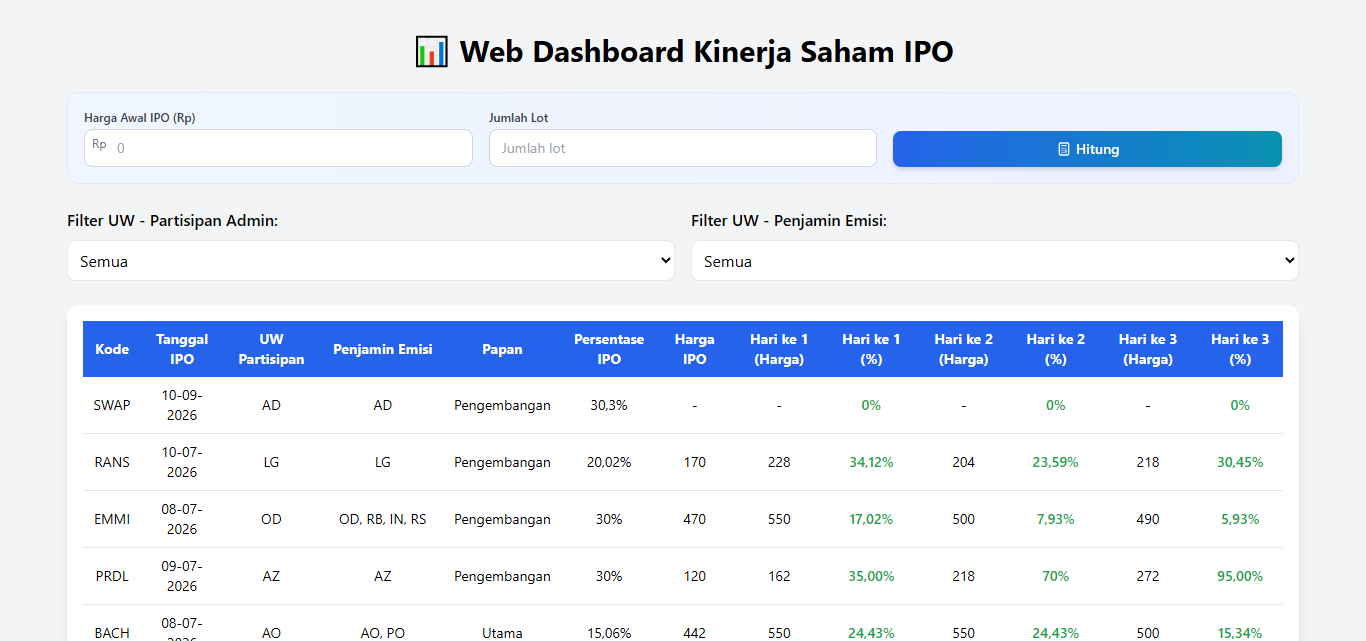Click the Kode column header

click(112, 349)
